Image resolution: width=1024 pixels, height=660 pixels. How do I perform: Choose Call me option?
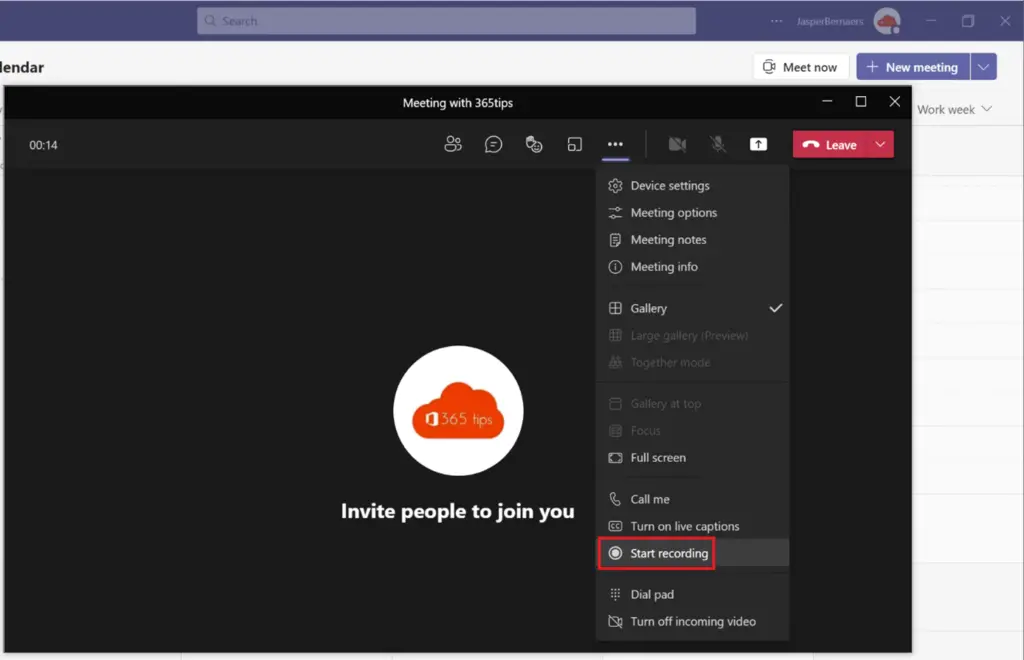click(692, 499)
